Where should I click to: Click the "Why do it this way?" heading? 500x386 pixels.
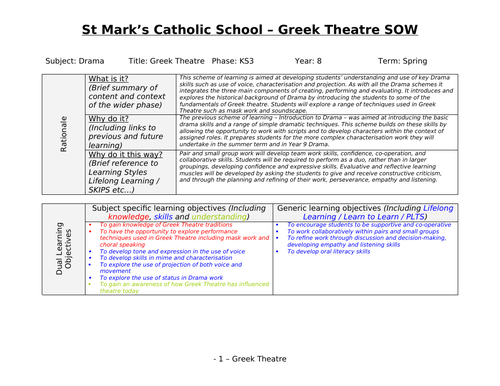pos(125,155)
